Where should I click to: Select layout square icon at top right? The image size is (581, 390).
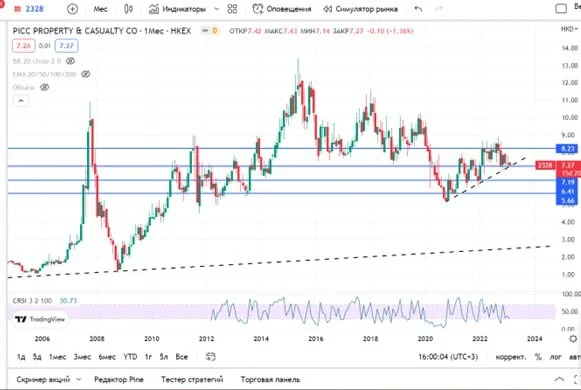(x=561, y=9)
